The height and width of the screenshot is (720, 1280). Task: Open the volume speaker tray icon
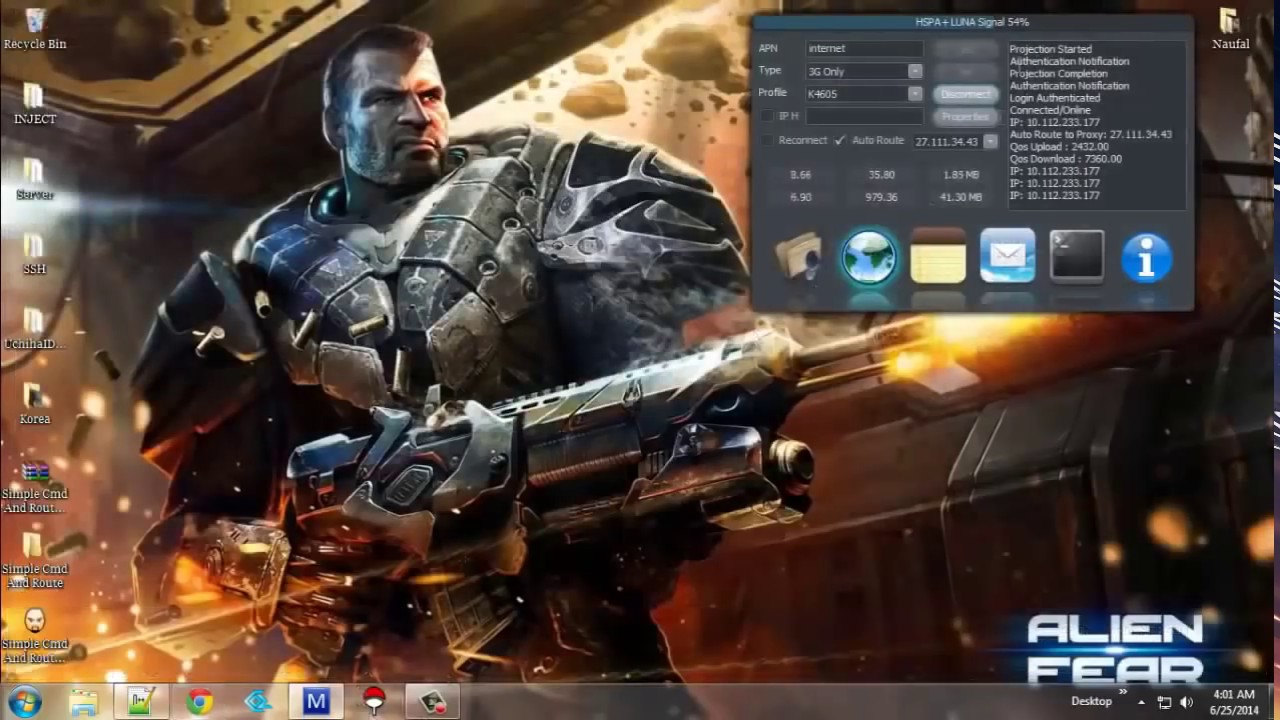pyautogui.click(x=1188, y=702)
